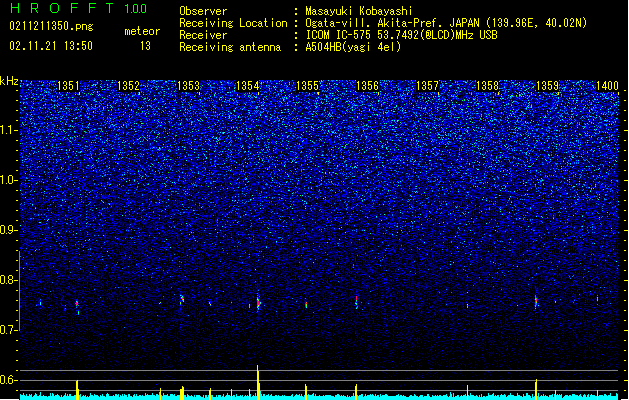Select observer name Masayuki Kobayashi

tap(359, 11)
